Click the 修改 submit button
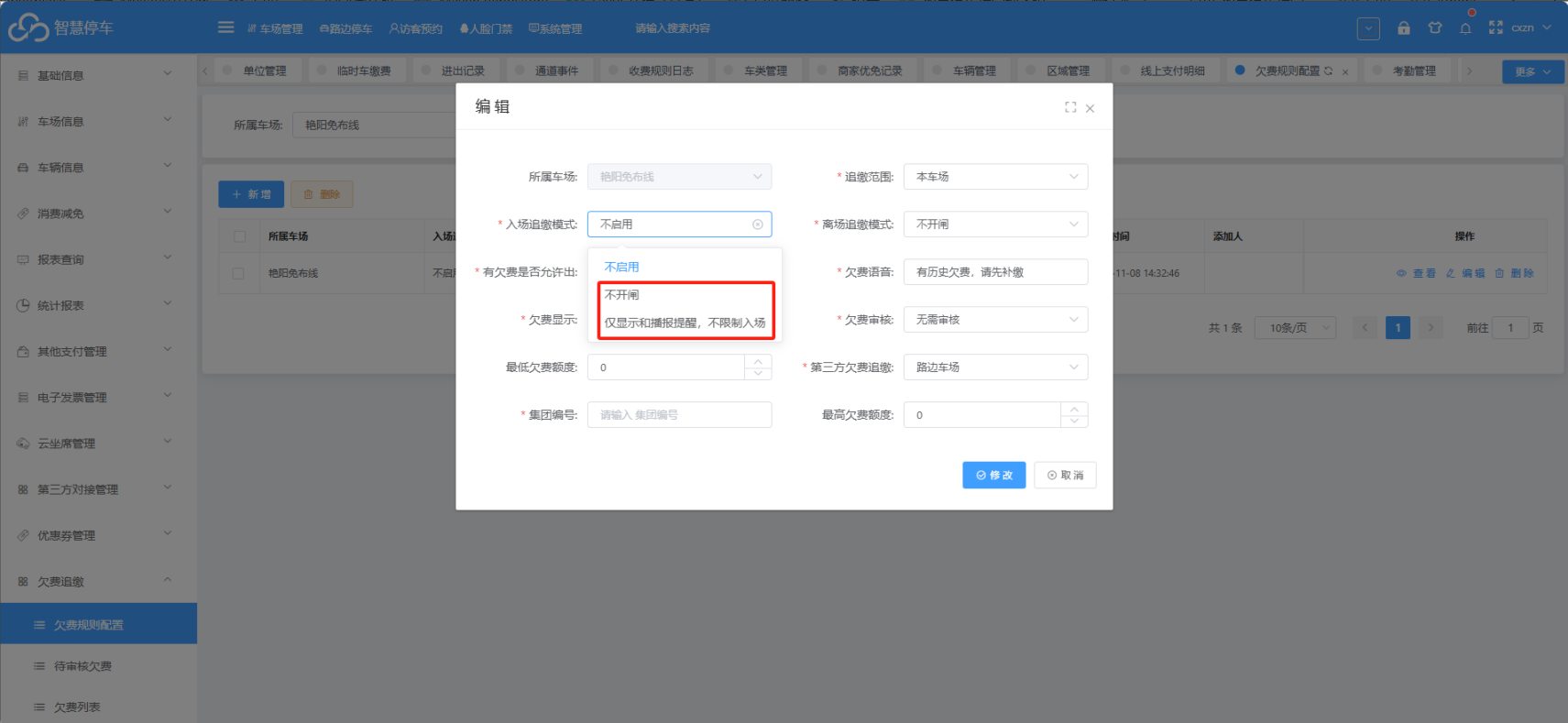 (993, 475)
